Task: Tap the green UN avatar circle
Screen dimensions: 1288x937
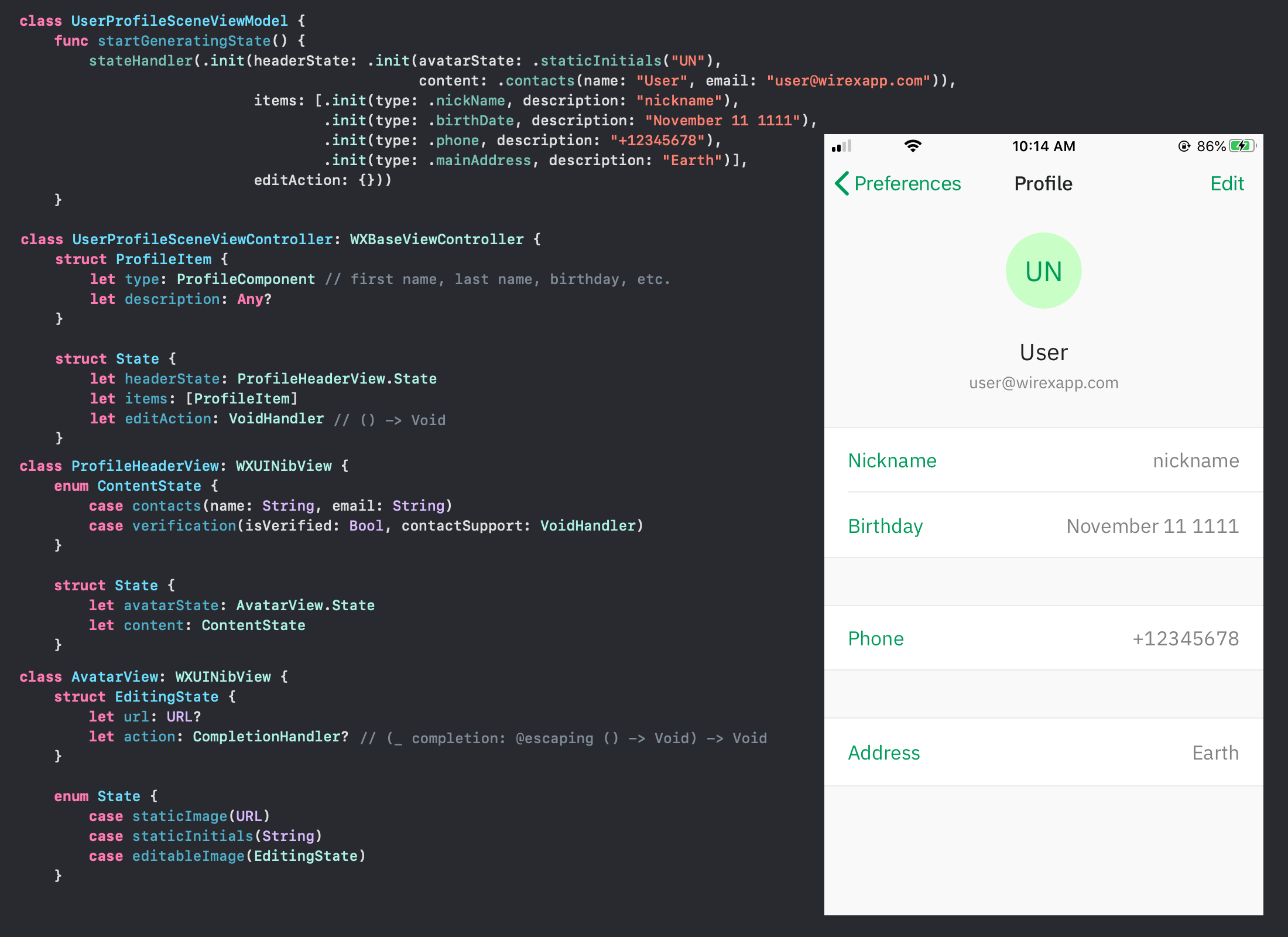Action: [x=1043, y=271]
